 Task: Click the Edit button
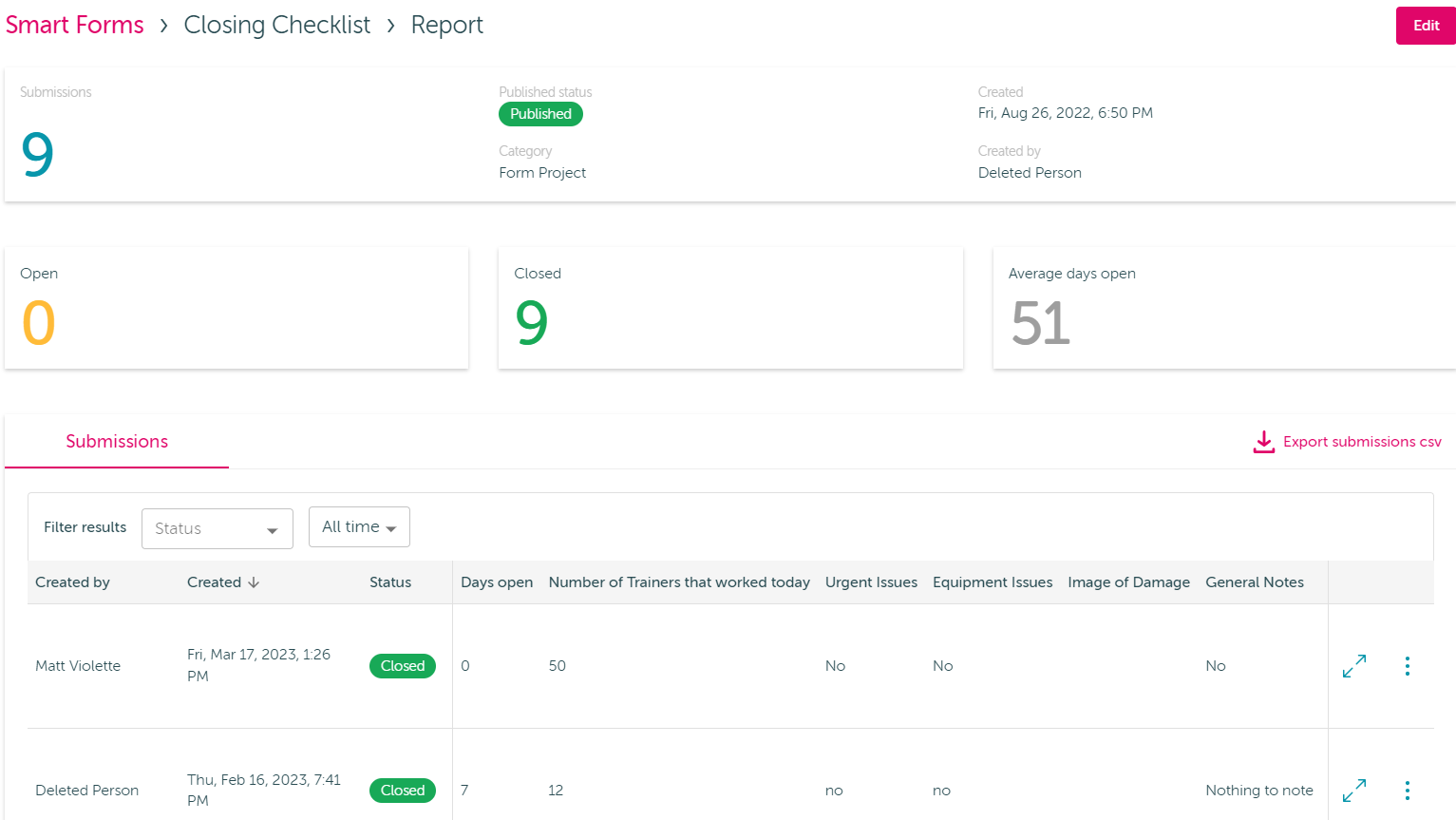pyautogui.click(x=1426, y=26)
